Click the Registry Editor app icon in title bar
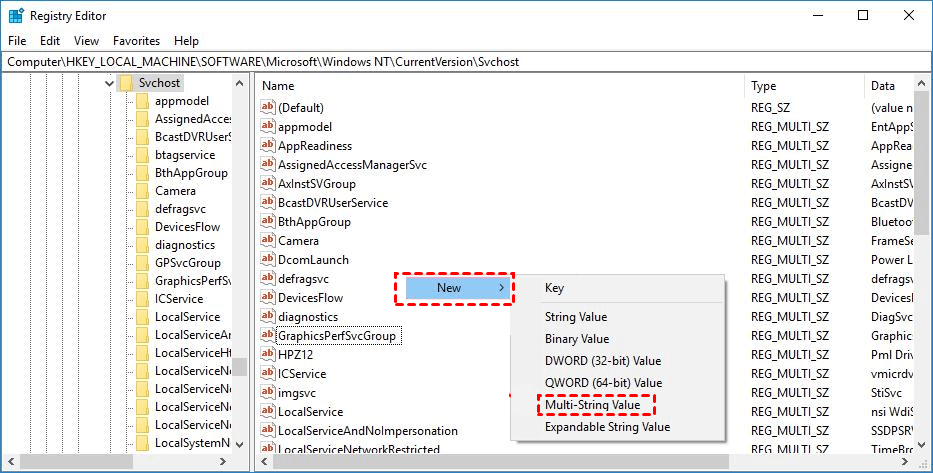Viewport: 933px width, 473px height. click(15, 15)
